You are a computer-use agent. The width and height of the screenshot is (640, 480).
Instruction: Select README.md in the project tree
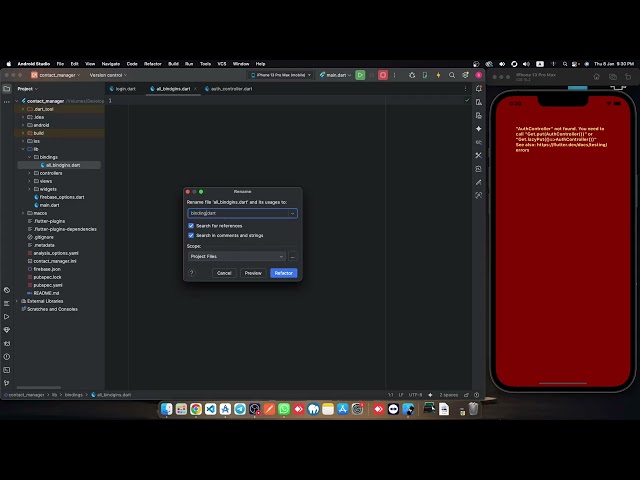click(x=46, y=293)
